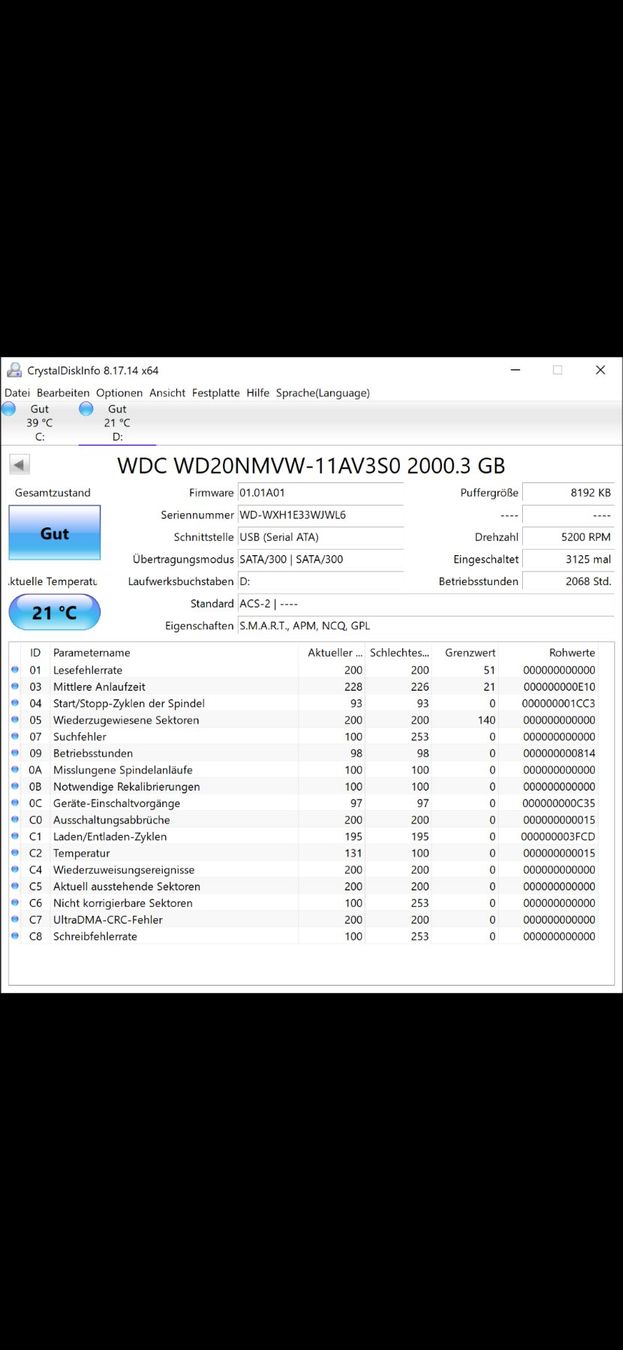This screenshot has width=623, height=1350.
Task: Open the Optionen menu
Action: click(119, 393)
